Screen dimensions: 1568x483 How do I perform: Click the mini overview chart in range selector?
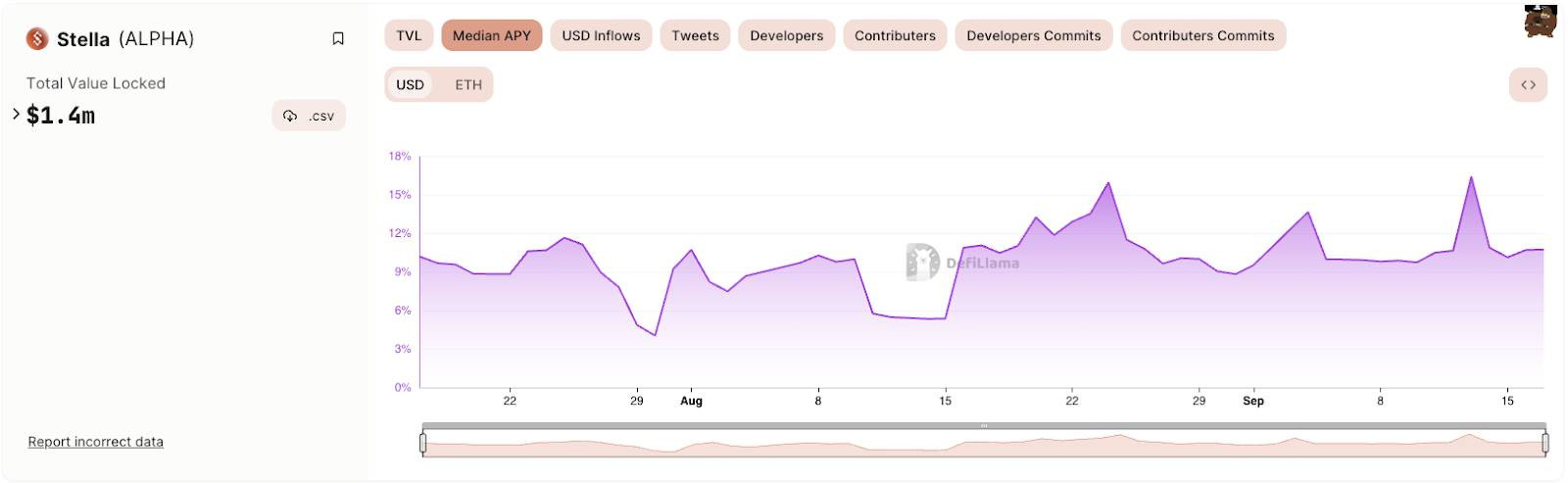[x=984, y=445]
